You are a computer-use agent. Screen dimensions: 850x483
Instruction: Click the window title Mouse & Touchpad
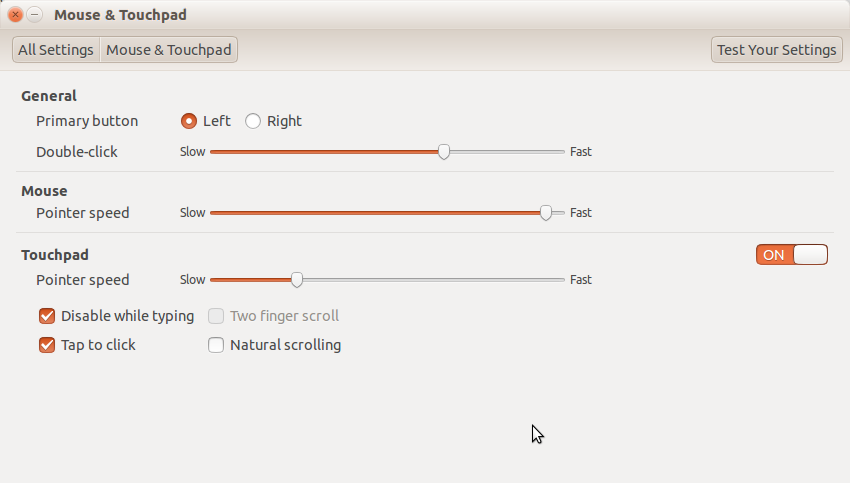click(120, 15)
